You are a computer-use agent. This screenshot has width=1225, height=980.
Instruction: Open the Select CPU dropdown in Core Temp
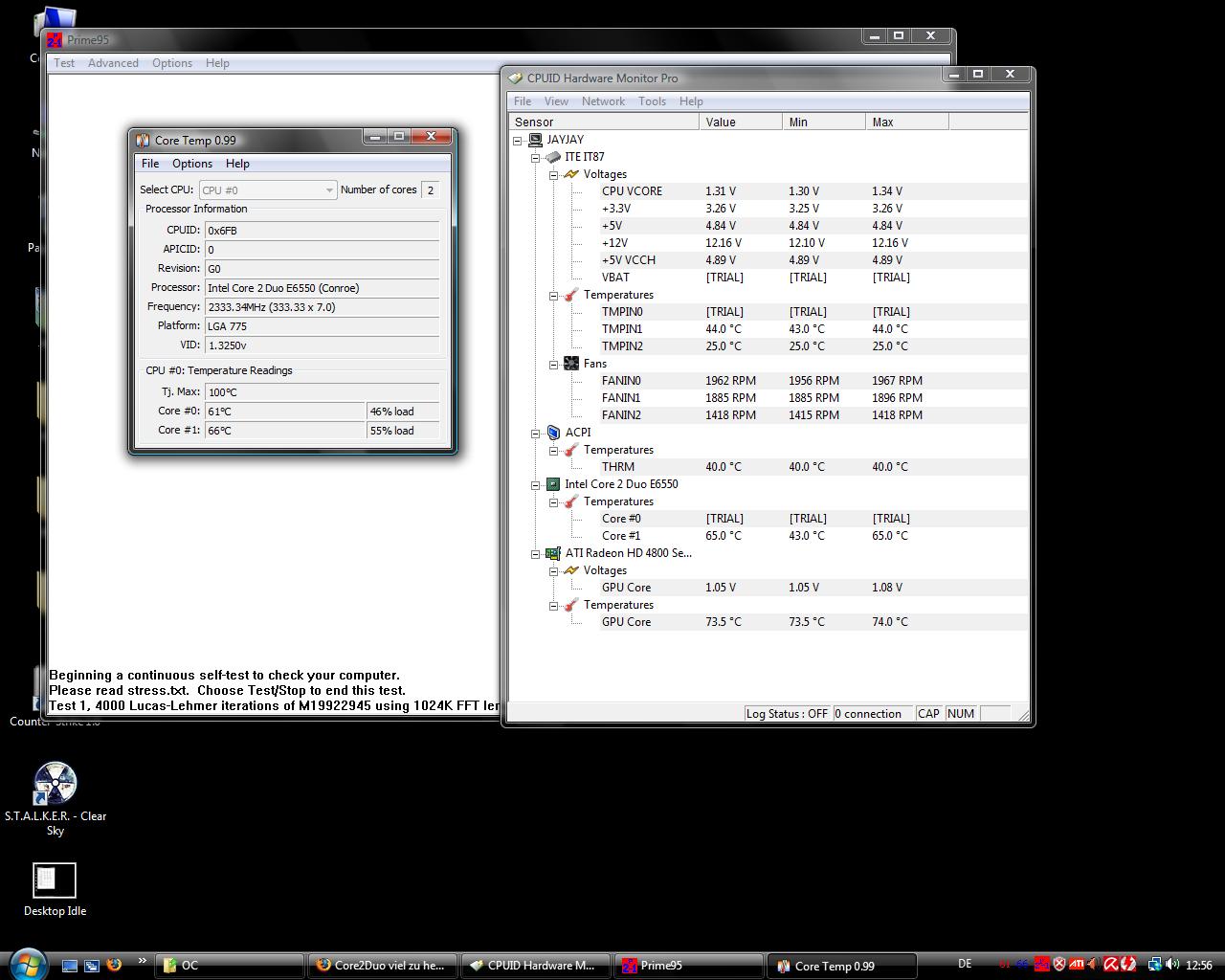(267, 189)
